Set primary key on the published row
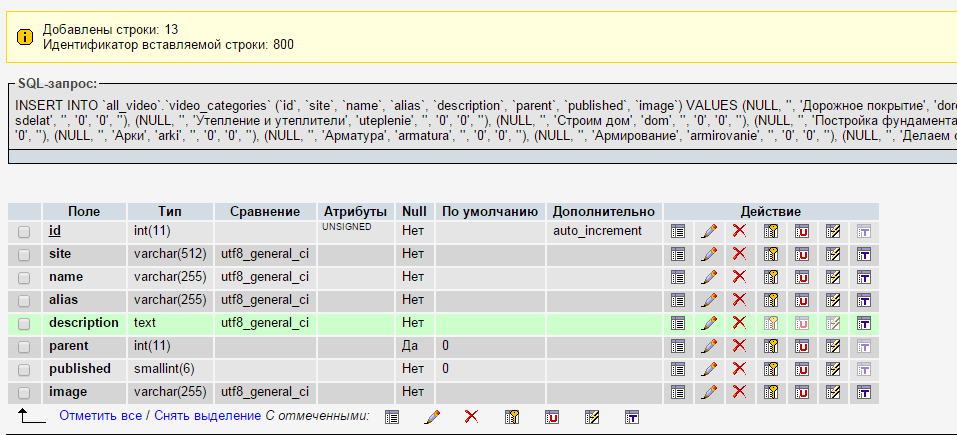 pos(771,369)
